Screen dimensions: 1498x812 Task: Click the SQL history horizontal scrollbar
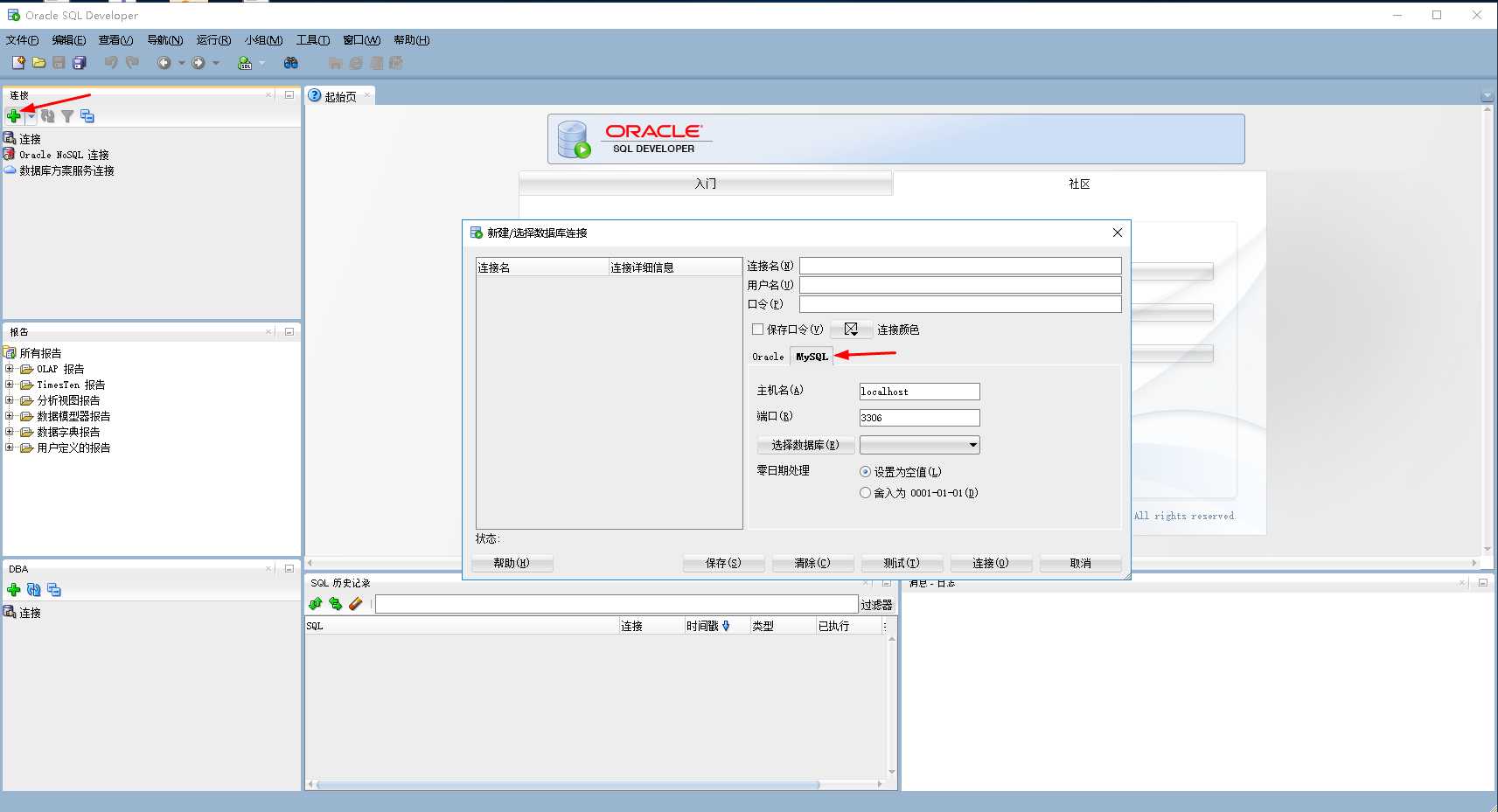pos(568,784)
